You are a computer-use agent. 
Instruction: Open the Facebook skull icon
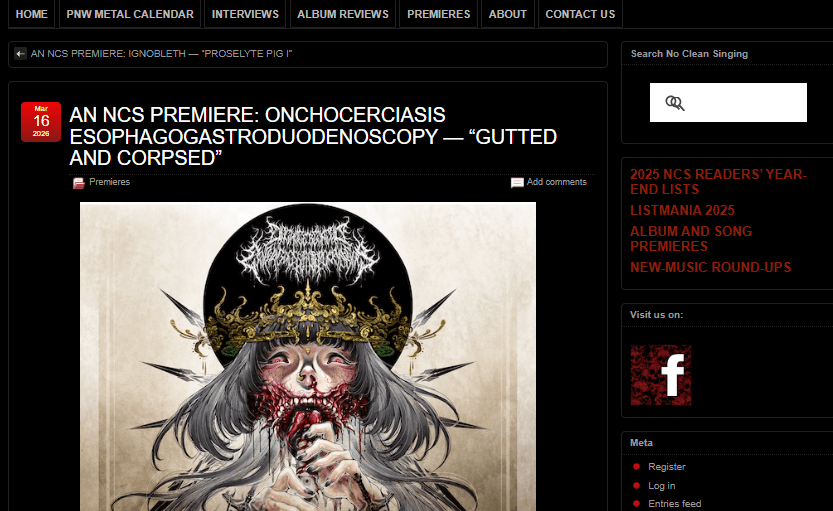coord(661,375)
